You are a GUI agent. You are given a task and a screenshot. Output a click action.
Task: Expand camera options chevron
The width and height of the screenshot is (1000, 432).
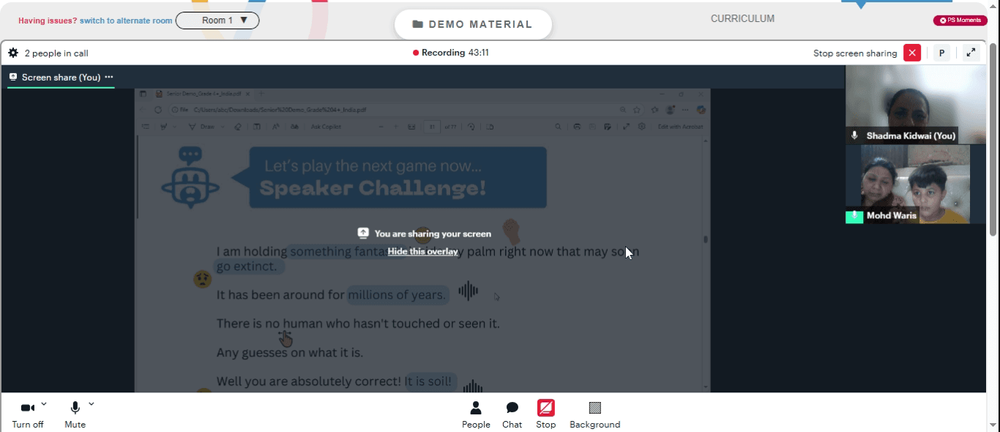pyautogui.click(x=44, y=403)
